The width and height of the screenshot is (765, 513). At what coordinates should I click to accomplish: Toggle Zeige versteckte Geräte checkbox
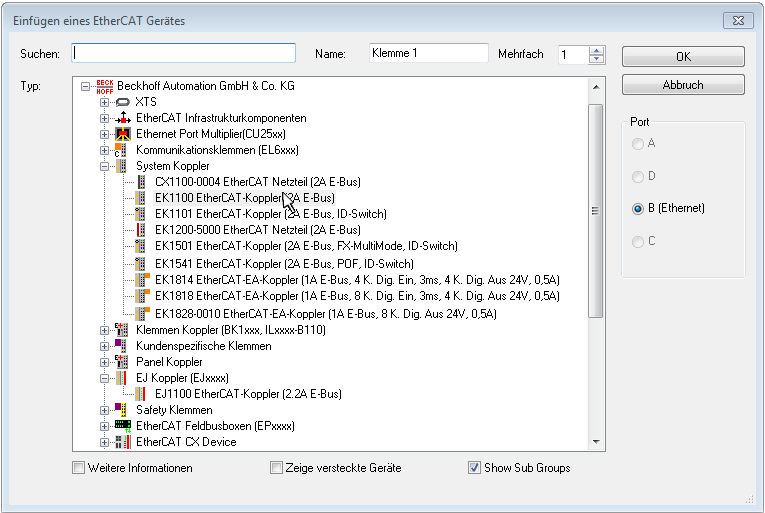[277, 468]
